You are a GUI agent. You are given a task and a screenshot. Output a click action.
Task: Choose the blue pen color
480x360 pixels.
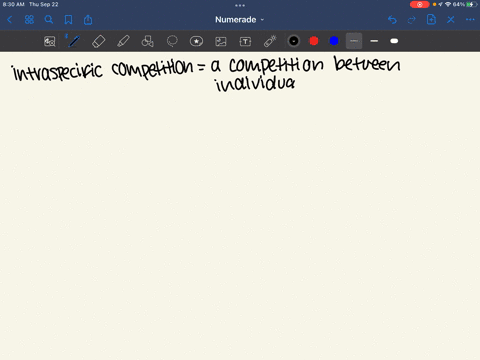coord(334,41)
